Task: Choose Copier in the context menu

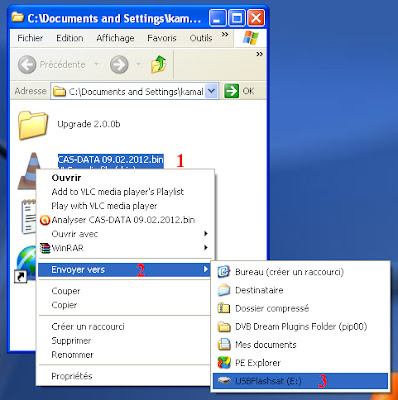Action: pyautogui.click(x=125, y=305)
